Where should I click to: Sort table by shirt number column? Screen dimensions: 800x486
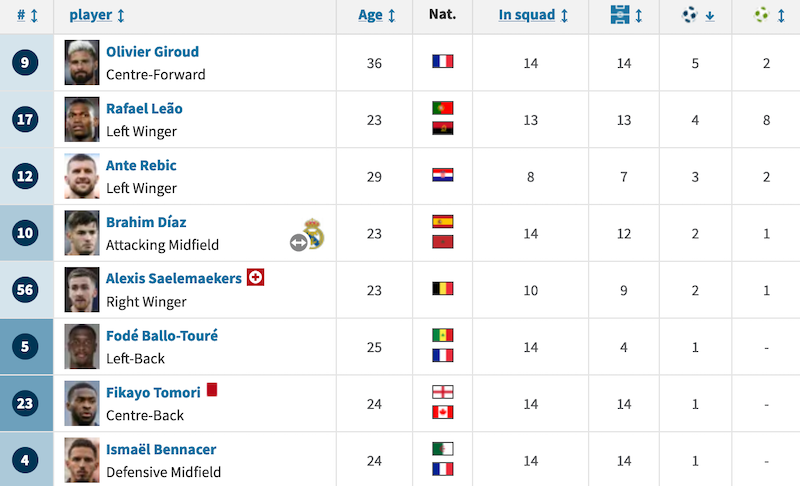pyautogui.click(x=27, y=15)
